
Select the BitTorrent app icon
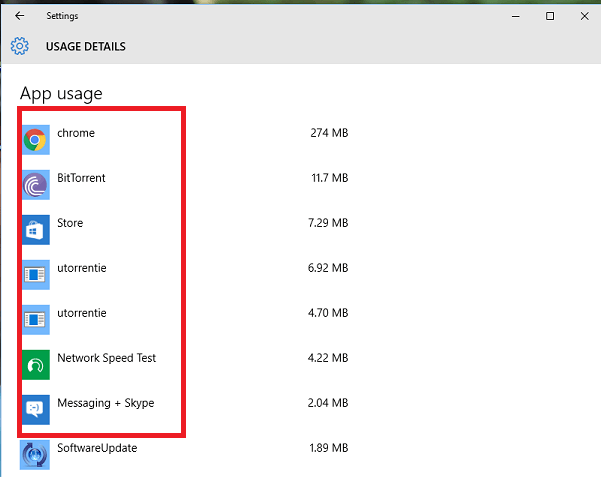point(36,185)
